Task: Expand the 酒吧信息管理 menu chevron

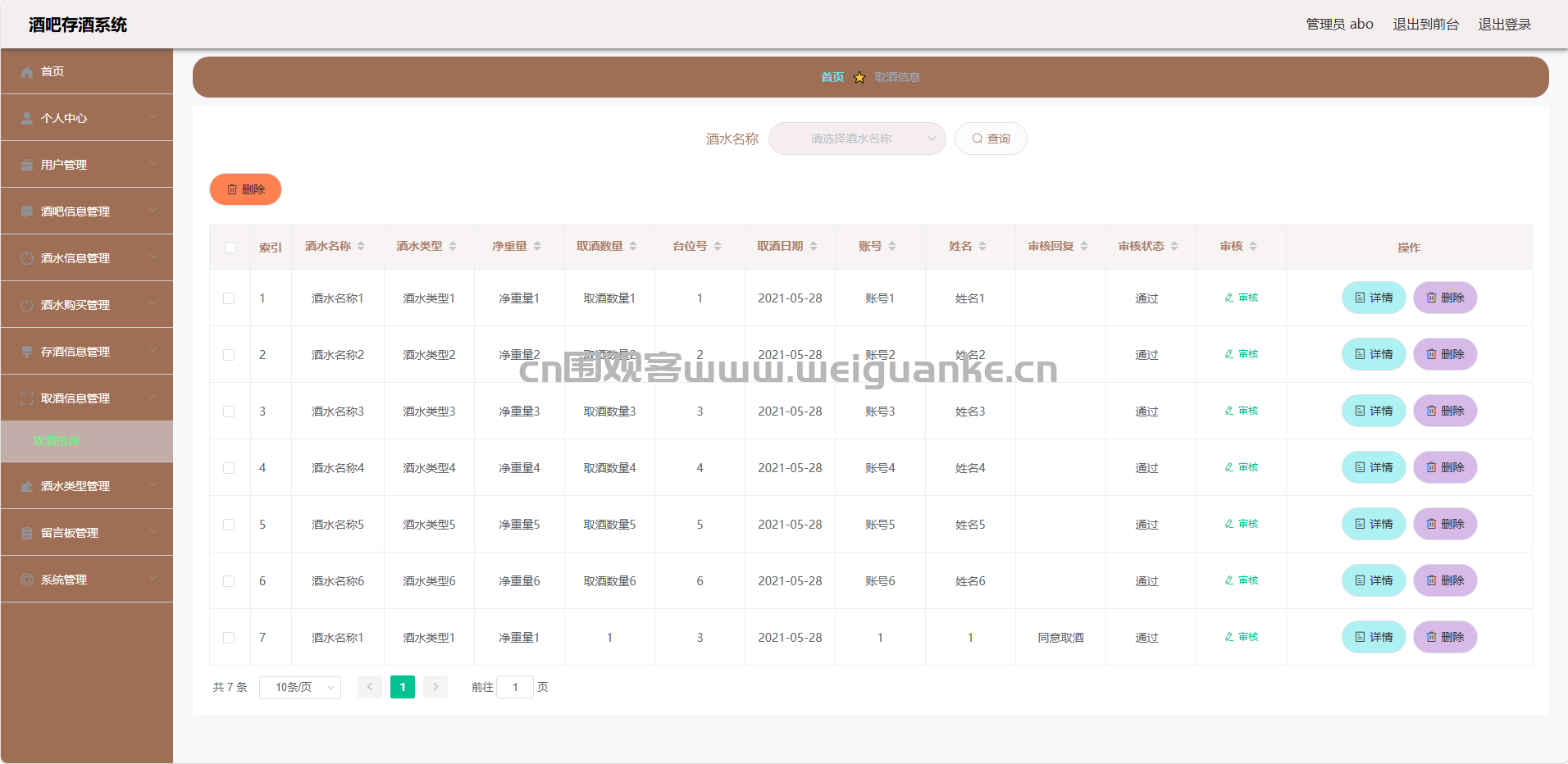Action: point(153,211)
